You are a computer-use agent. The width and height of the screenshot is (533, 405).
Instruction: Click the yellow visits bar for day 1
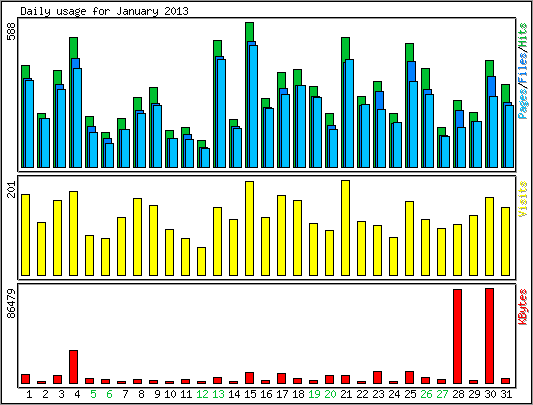[25, 235]
